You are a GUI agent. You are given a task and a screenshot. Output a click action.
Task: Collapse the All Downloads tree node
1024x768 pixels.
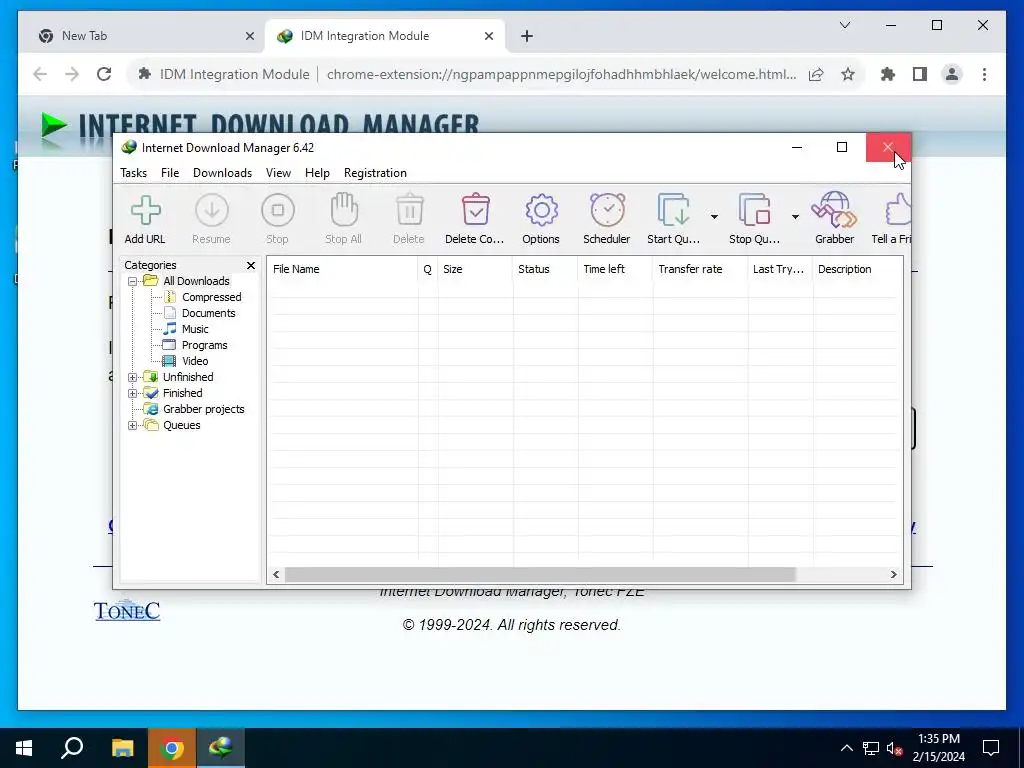[133, 281]
